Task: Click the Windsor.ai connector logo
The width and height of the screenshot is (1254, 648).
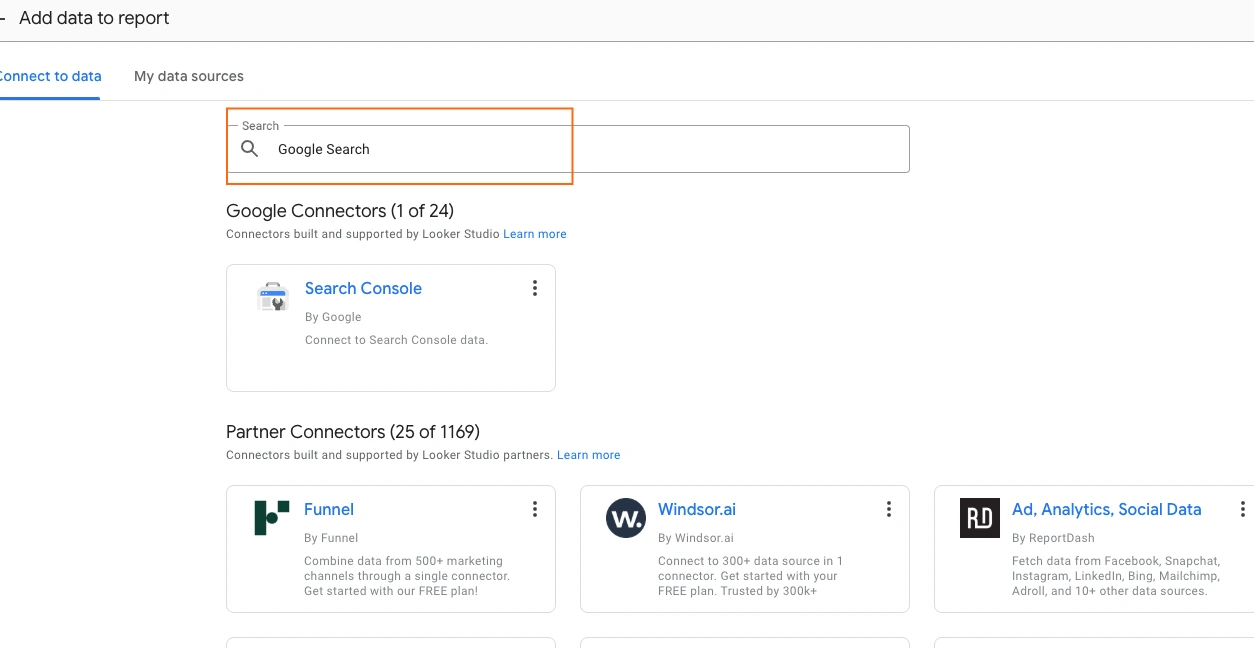Action: (626, 519)
